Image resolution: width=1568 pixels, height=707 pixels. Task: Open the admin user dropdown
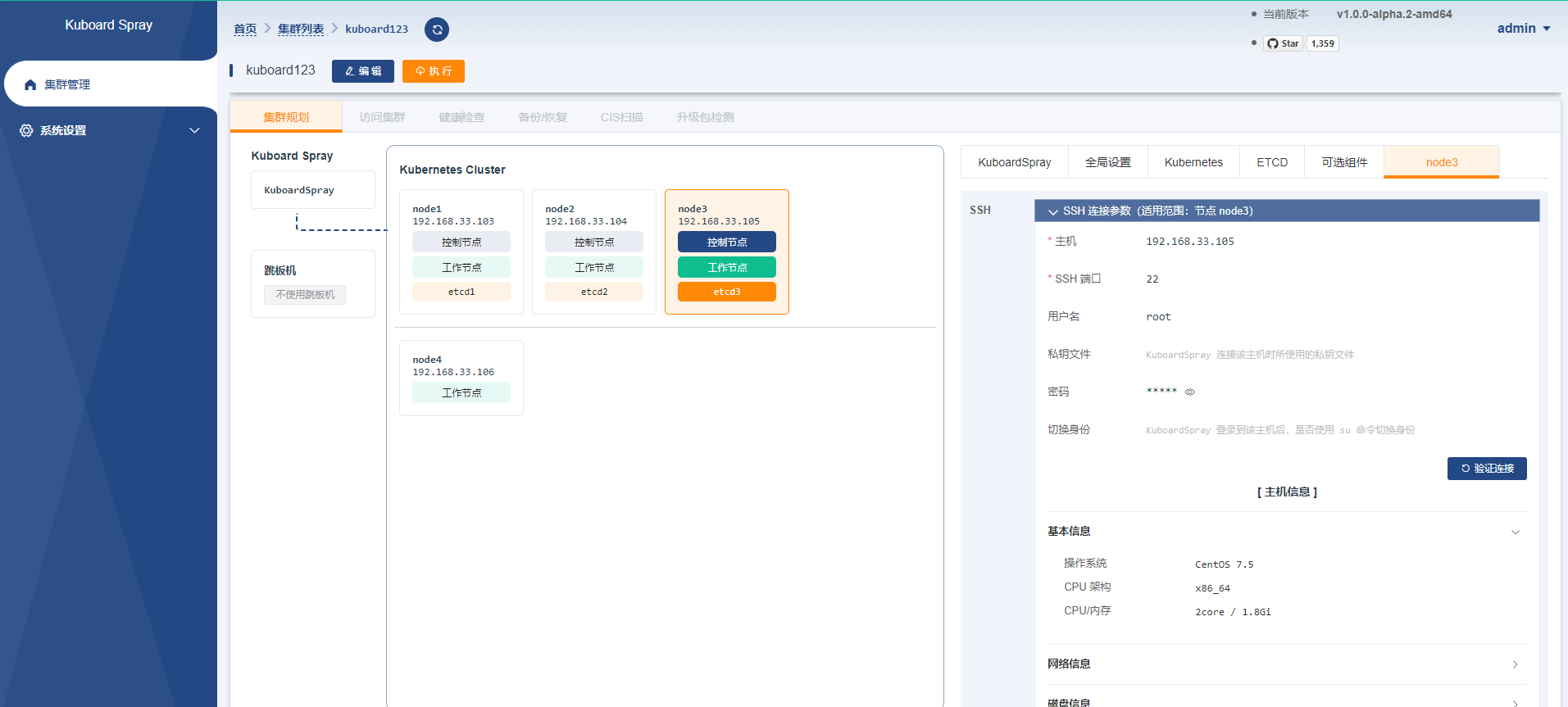(1524, 28)
